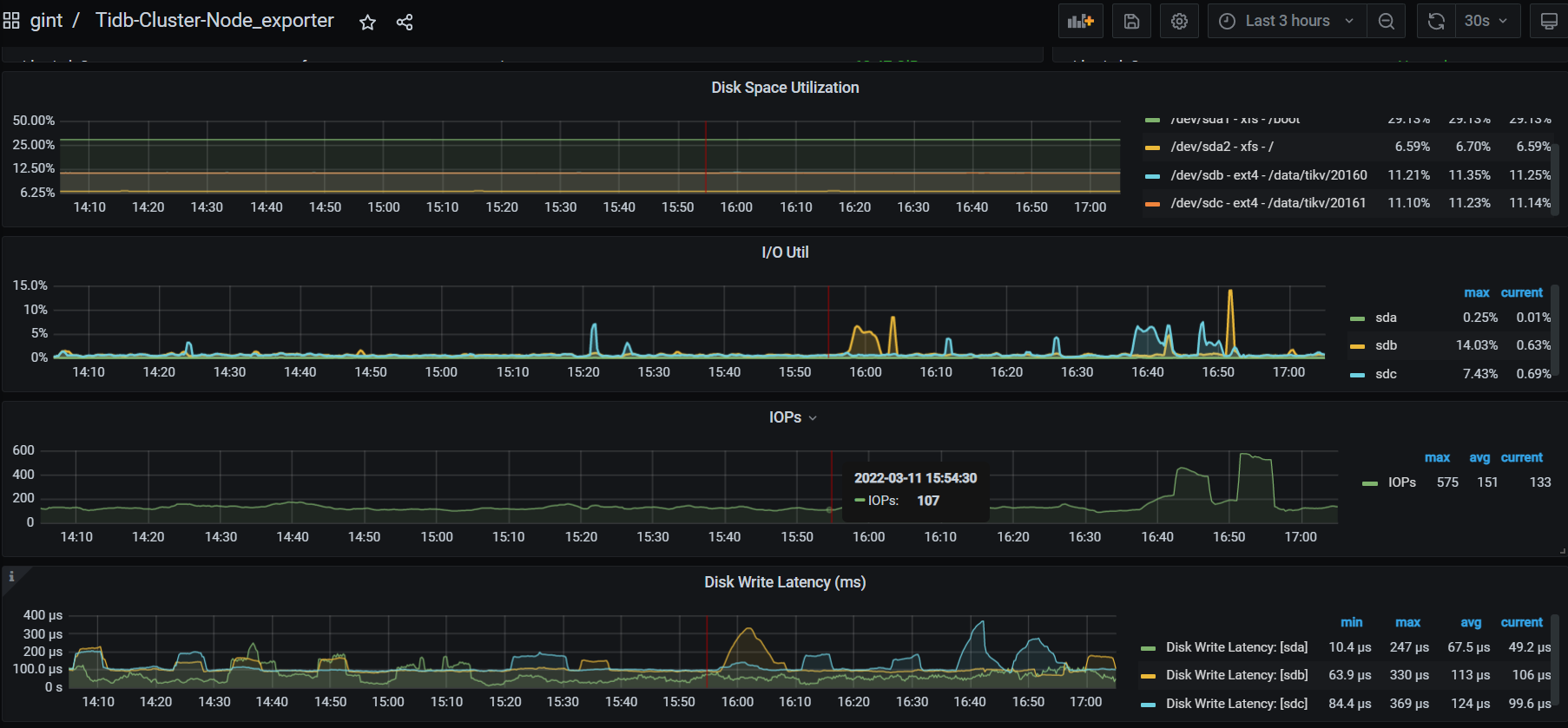Open the dashboards grid icon
The width and height of the screenshot is (1568, 728).
tap(11, 21)
